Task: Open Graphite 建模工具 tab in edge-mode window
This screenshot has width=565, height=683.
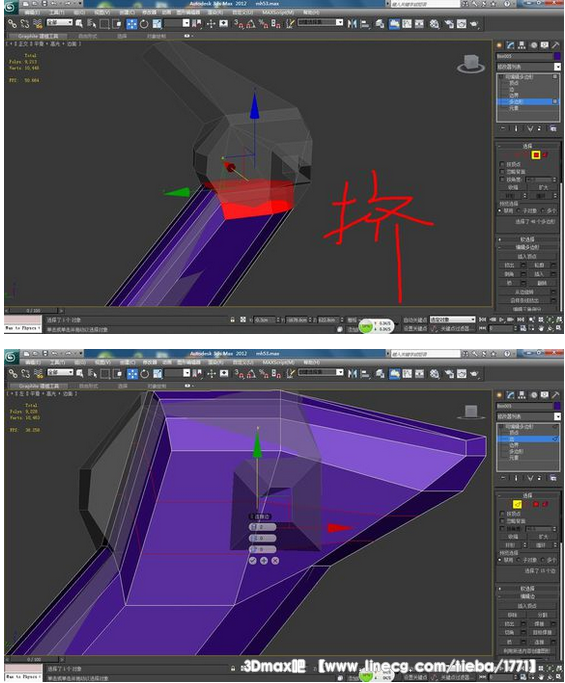Action: tap(39, 386)
